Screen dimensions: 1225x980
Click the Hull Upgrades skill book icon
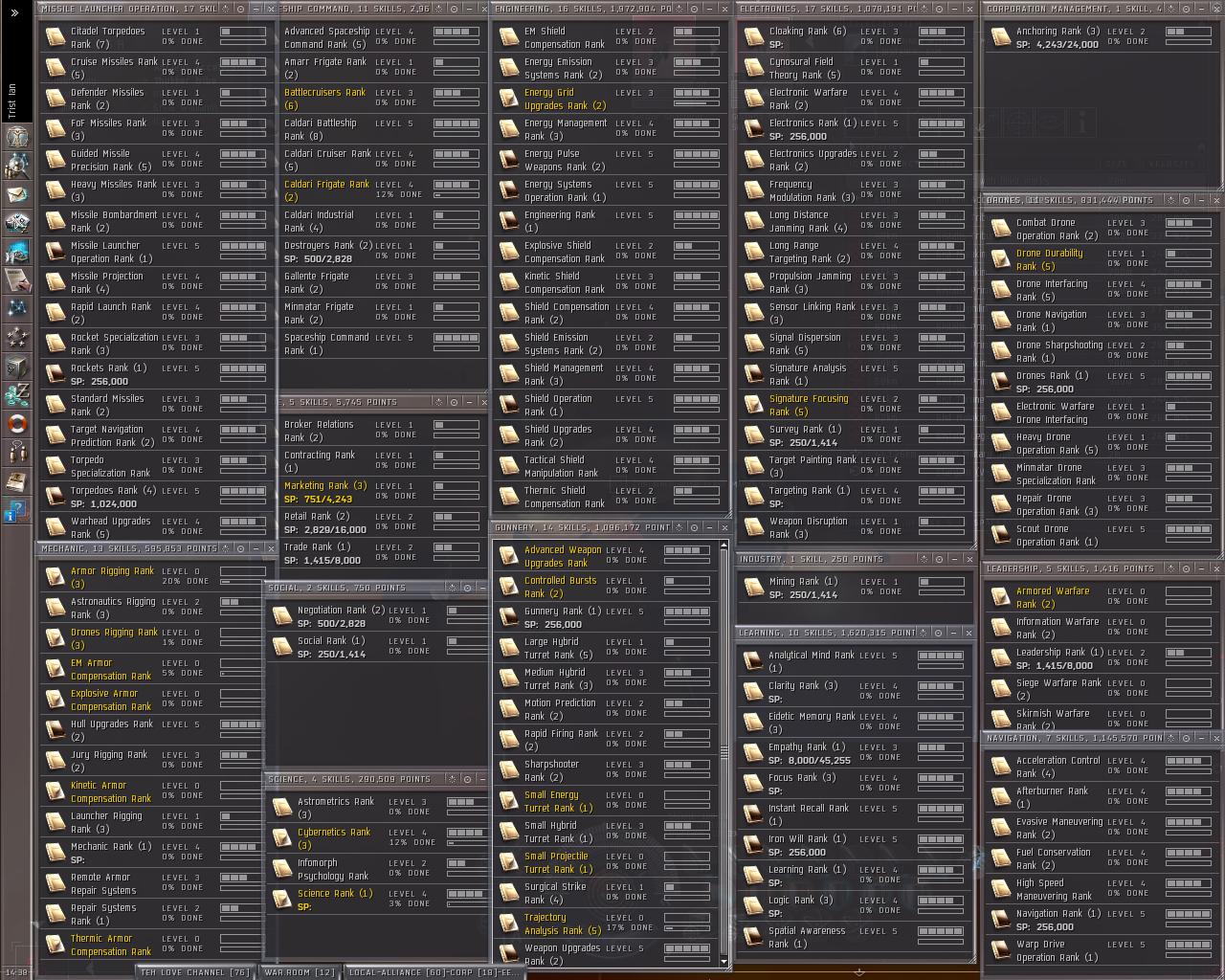tap(56, 730)
